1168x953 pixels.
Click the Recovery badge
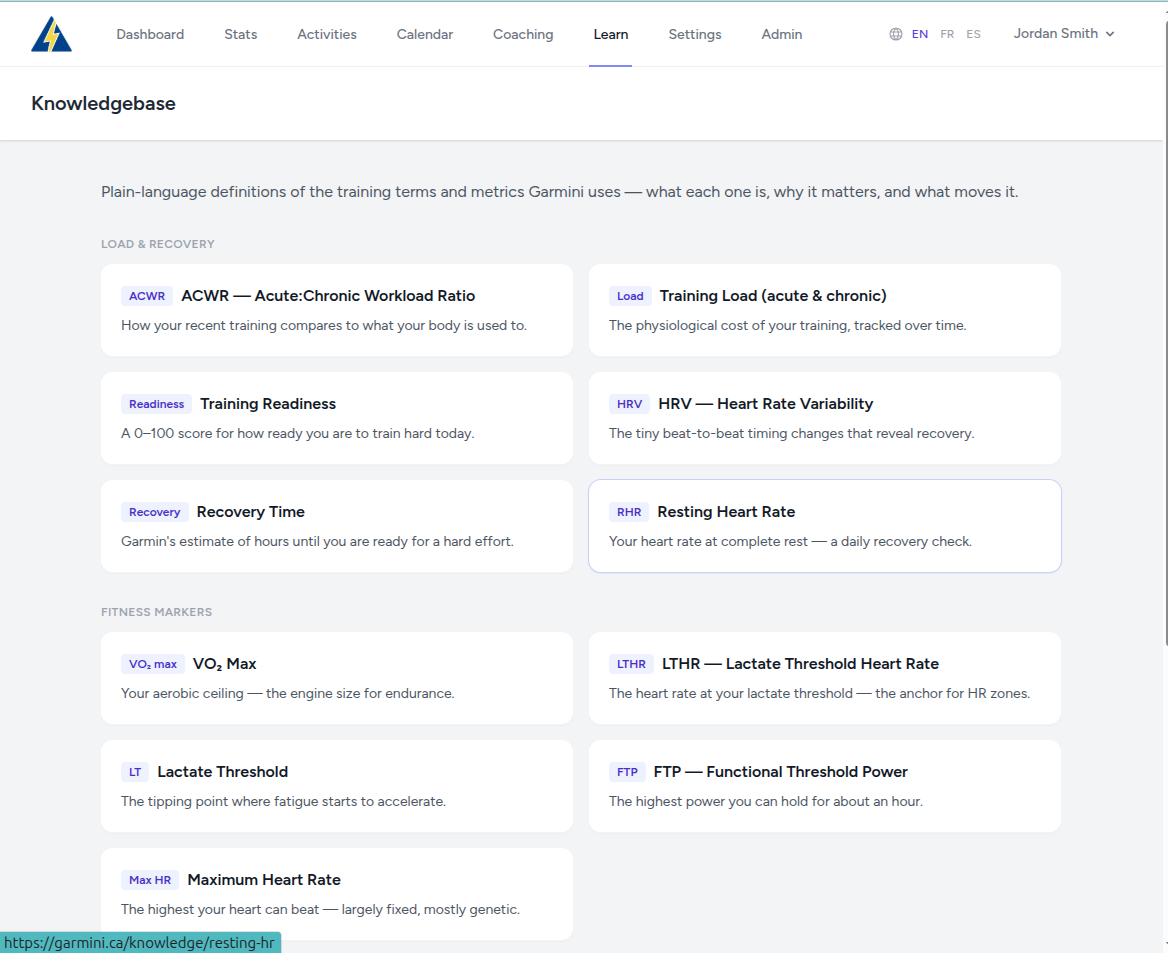tap(154, 512)
